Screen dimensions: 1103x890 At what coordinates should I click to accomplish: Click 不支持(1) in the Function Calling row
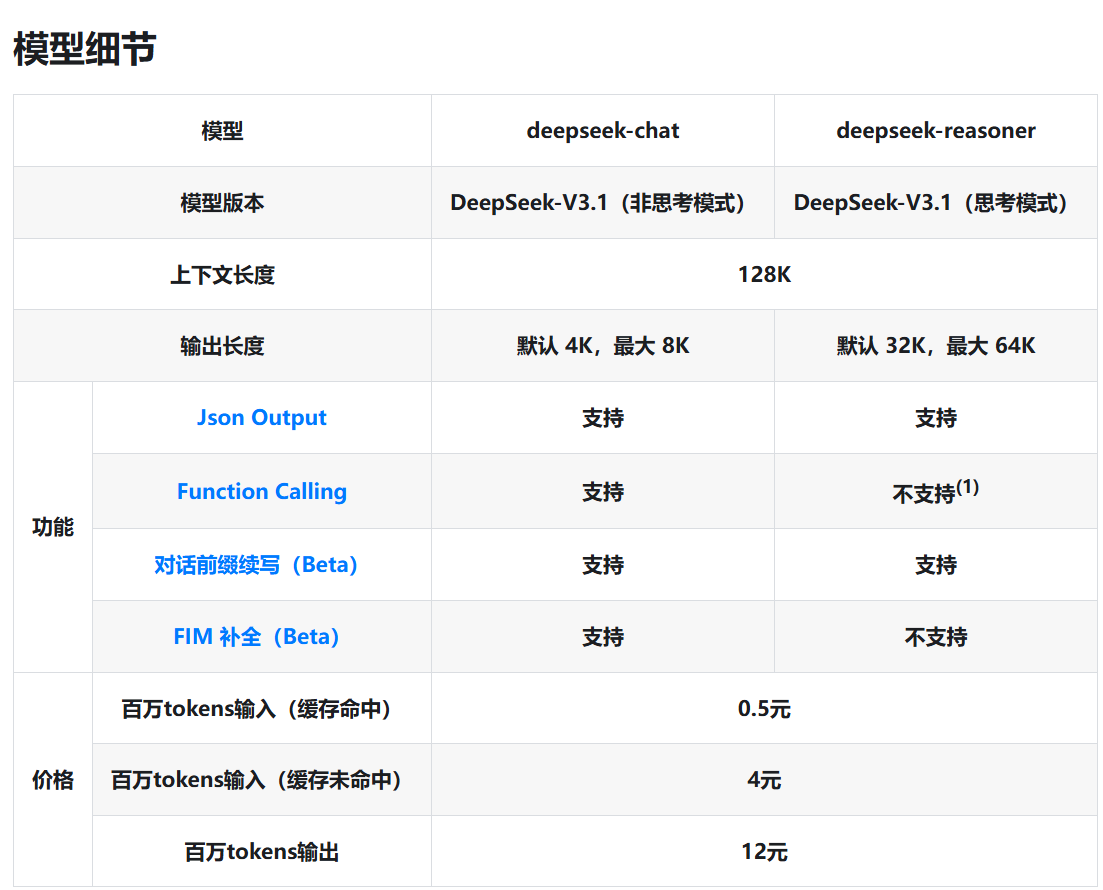point(936,491)
